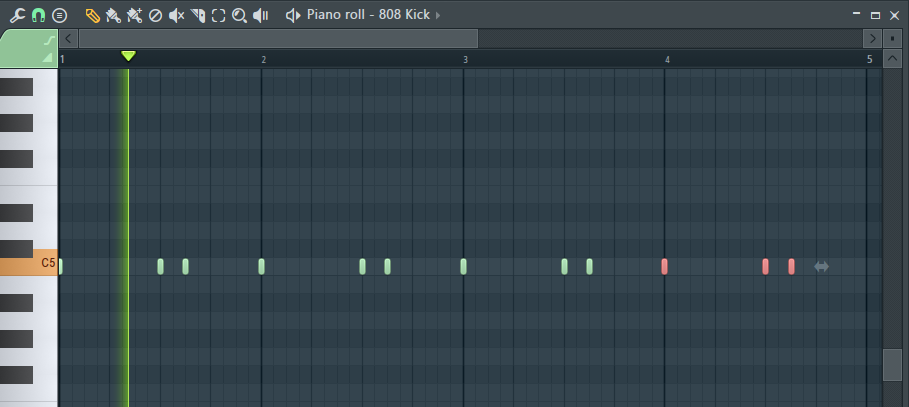Activate the Zoom magnifier tool

239,16
